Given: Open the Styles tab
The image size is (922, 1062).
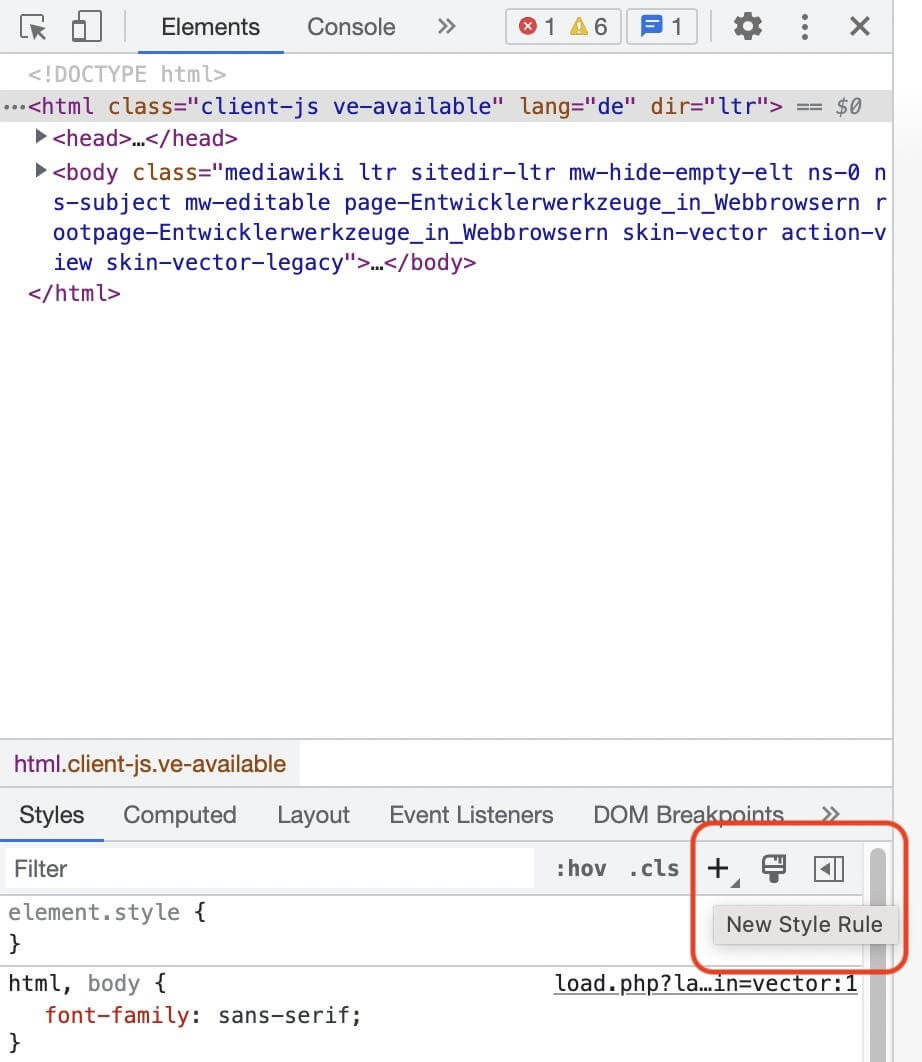Looking at the screenshot, I should 51,815.
